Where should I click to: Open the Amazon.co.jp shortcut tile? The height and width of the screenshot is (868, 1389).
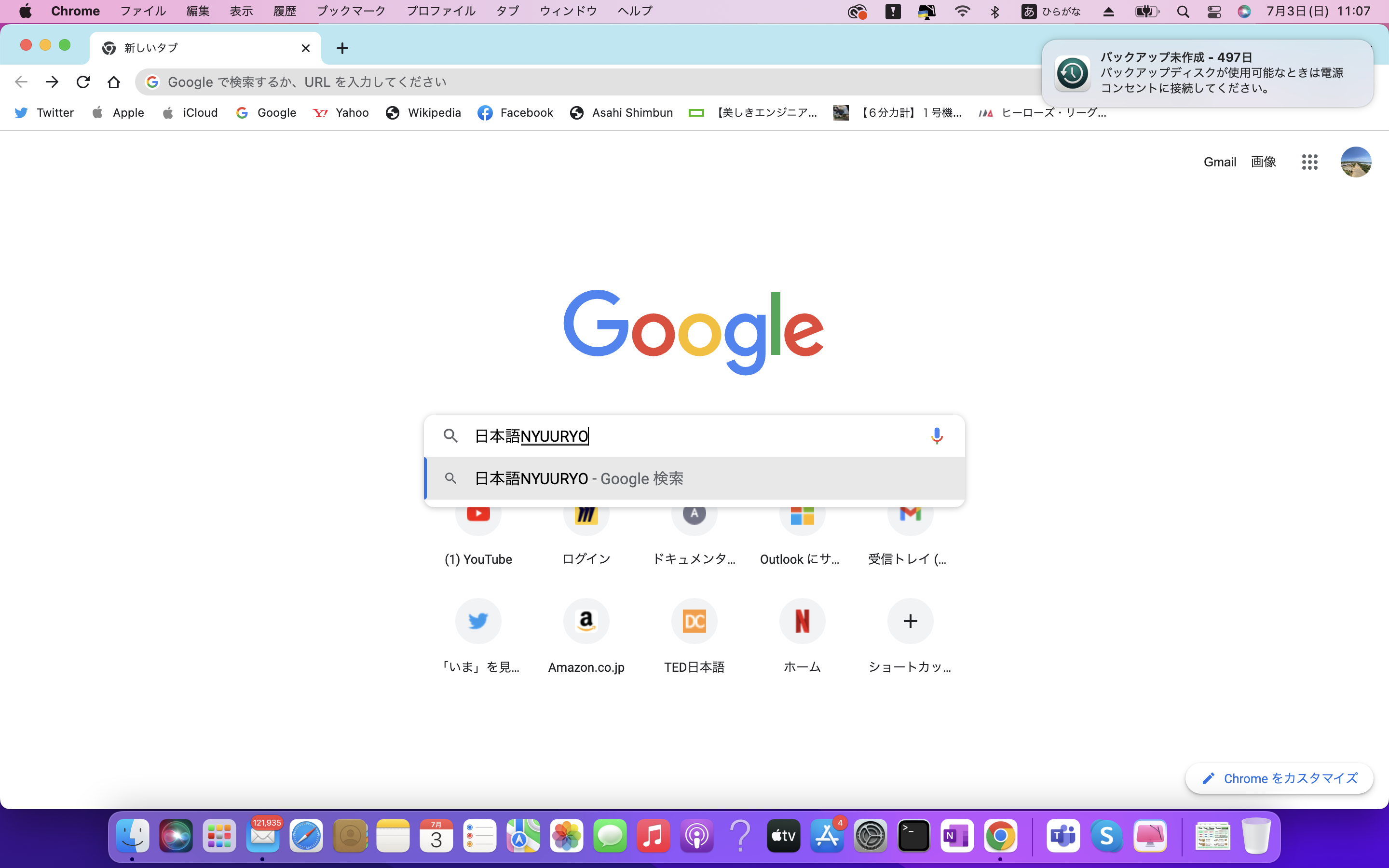coord(586,621)
